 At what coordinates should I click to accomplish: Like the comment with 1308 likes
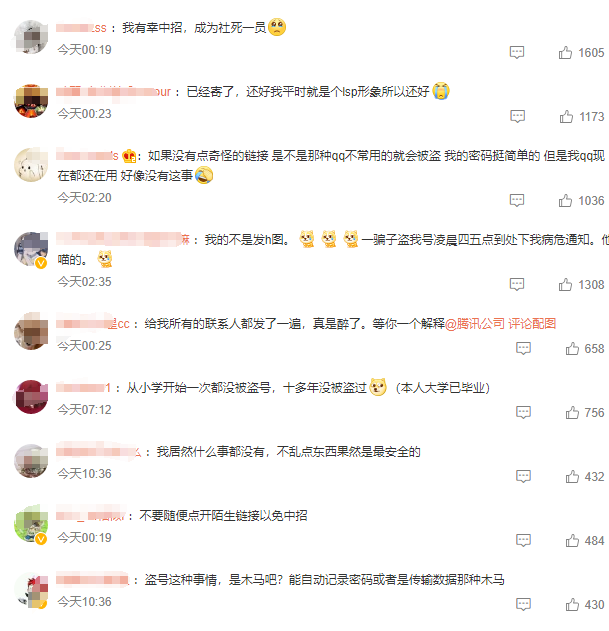pos(565,285)
